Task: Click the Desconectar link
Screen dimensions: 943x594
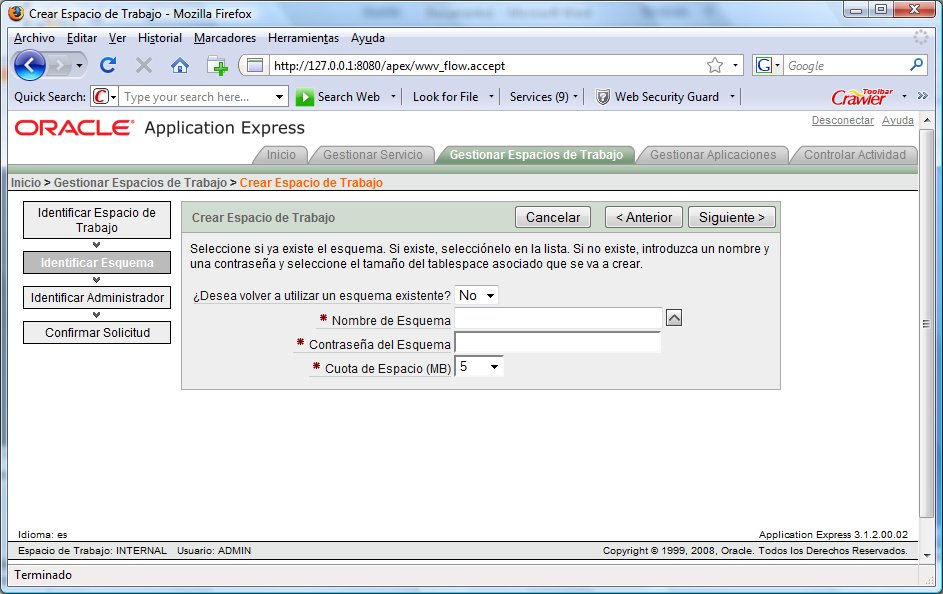Action: tap(843, 120)
